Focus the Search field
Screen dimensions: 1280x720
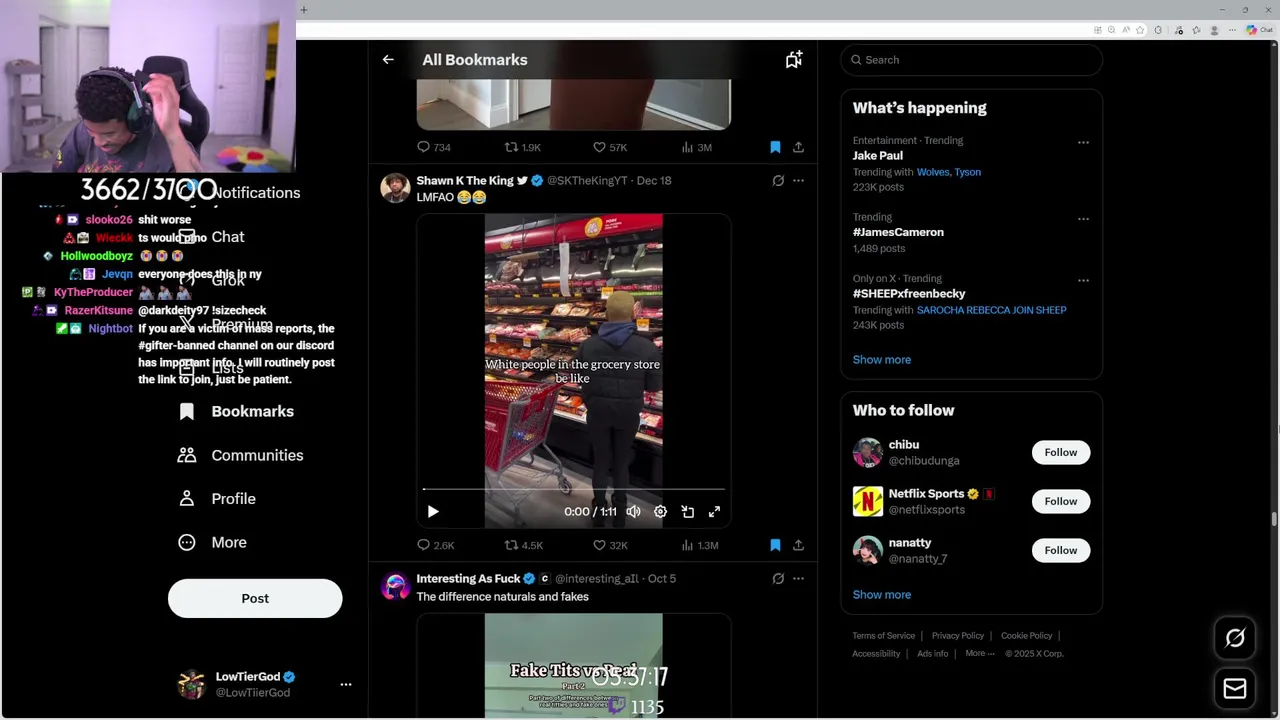pyautogui.click(x=971, y=60)
